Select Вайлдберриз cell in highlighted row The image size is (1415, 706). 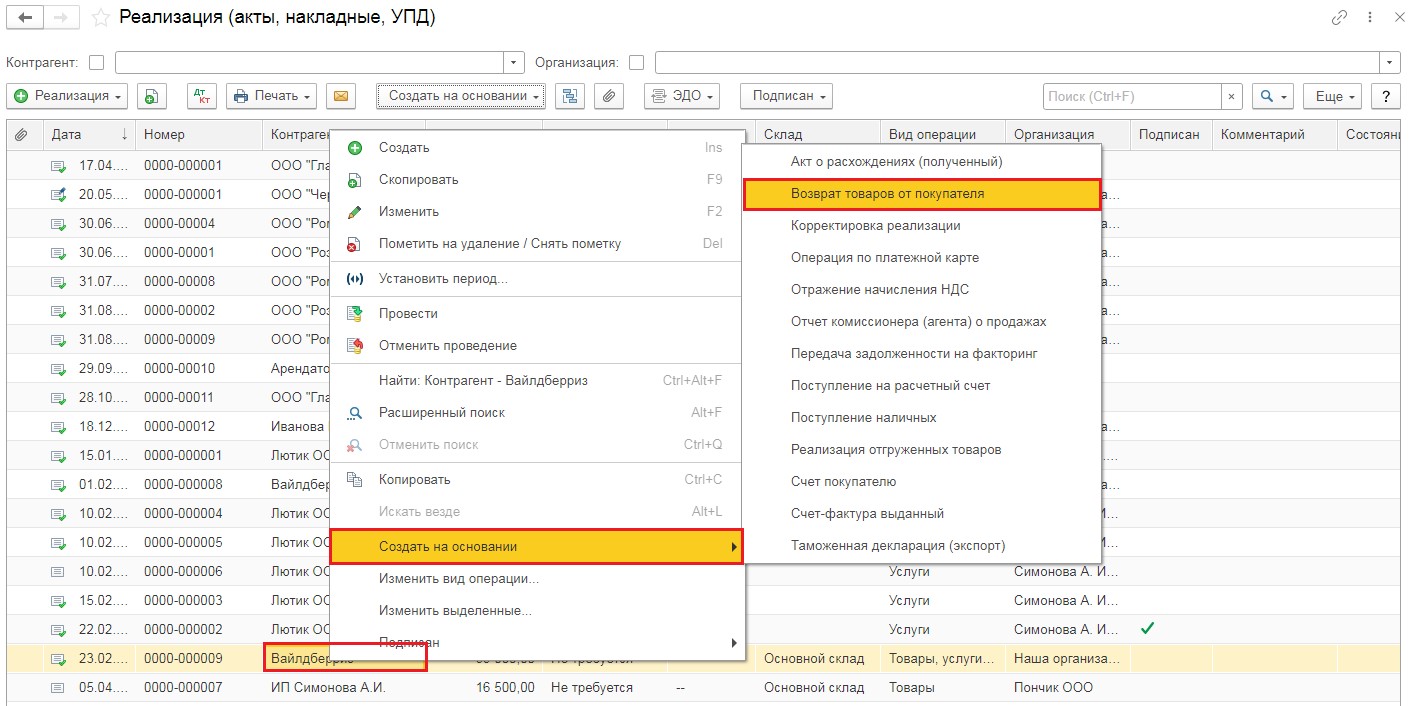coord(345,659)
